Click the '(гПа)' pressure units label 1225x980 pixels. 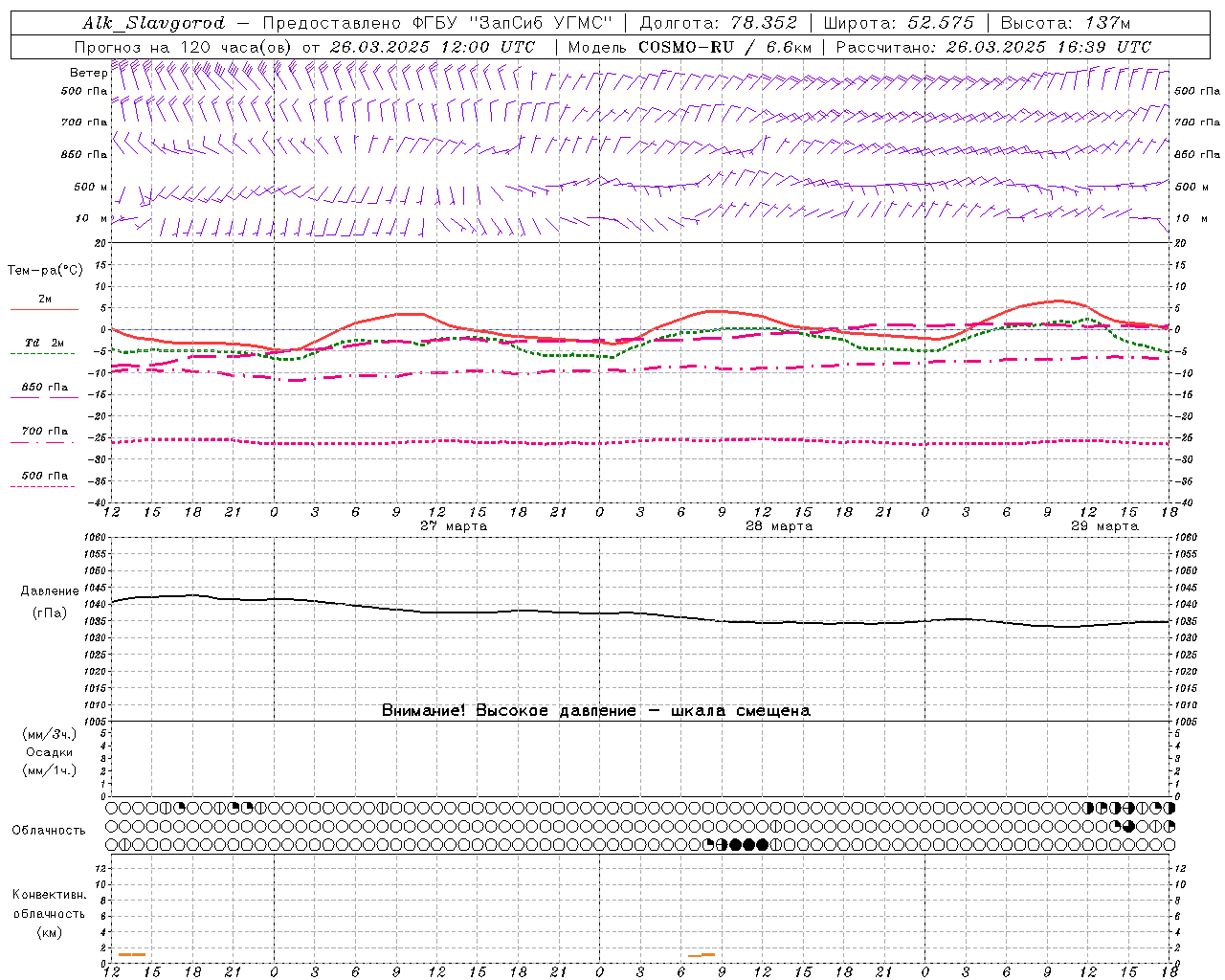50,613
